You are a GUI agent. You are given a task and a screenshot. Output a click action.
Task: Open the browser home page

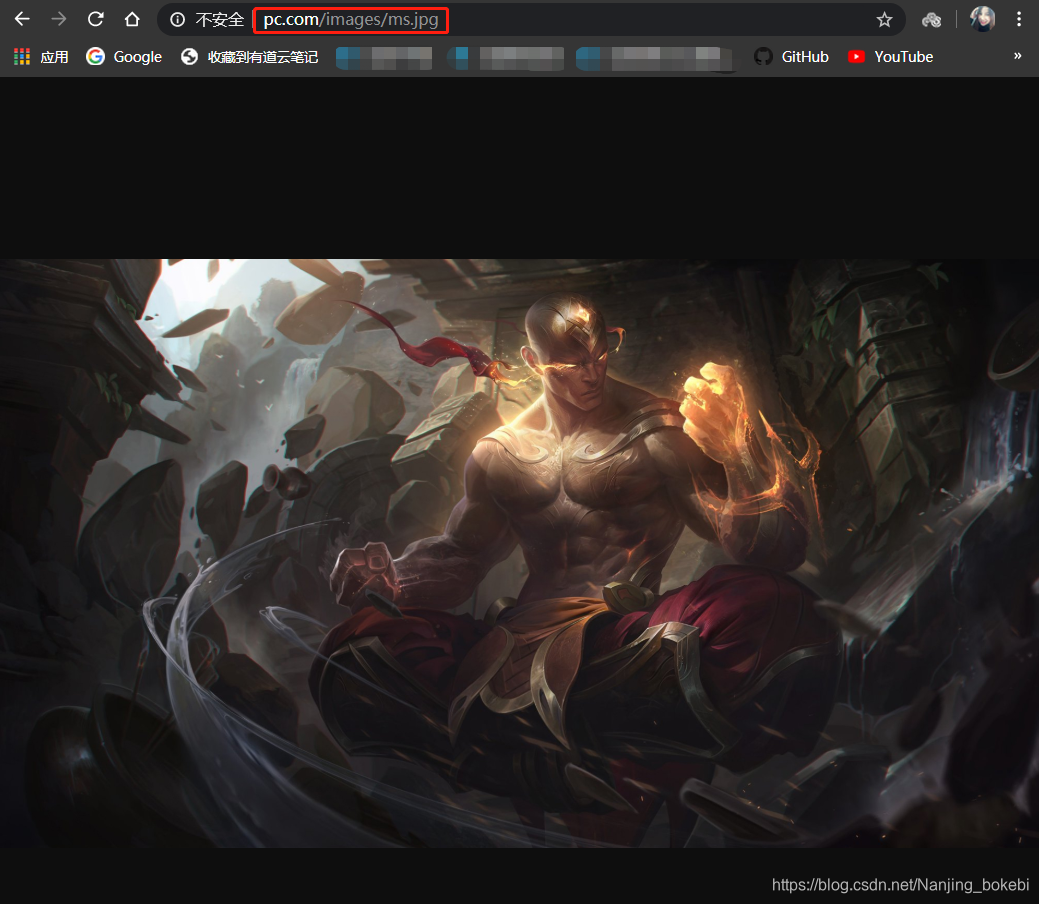click(133, 19)
